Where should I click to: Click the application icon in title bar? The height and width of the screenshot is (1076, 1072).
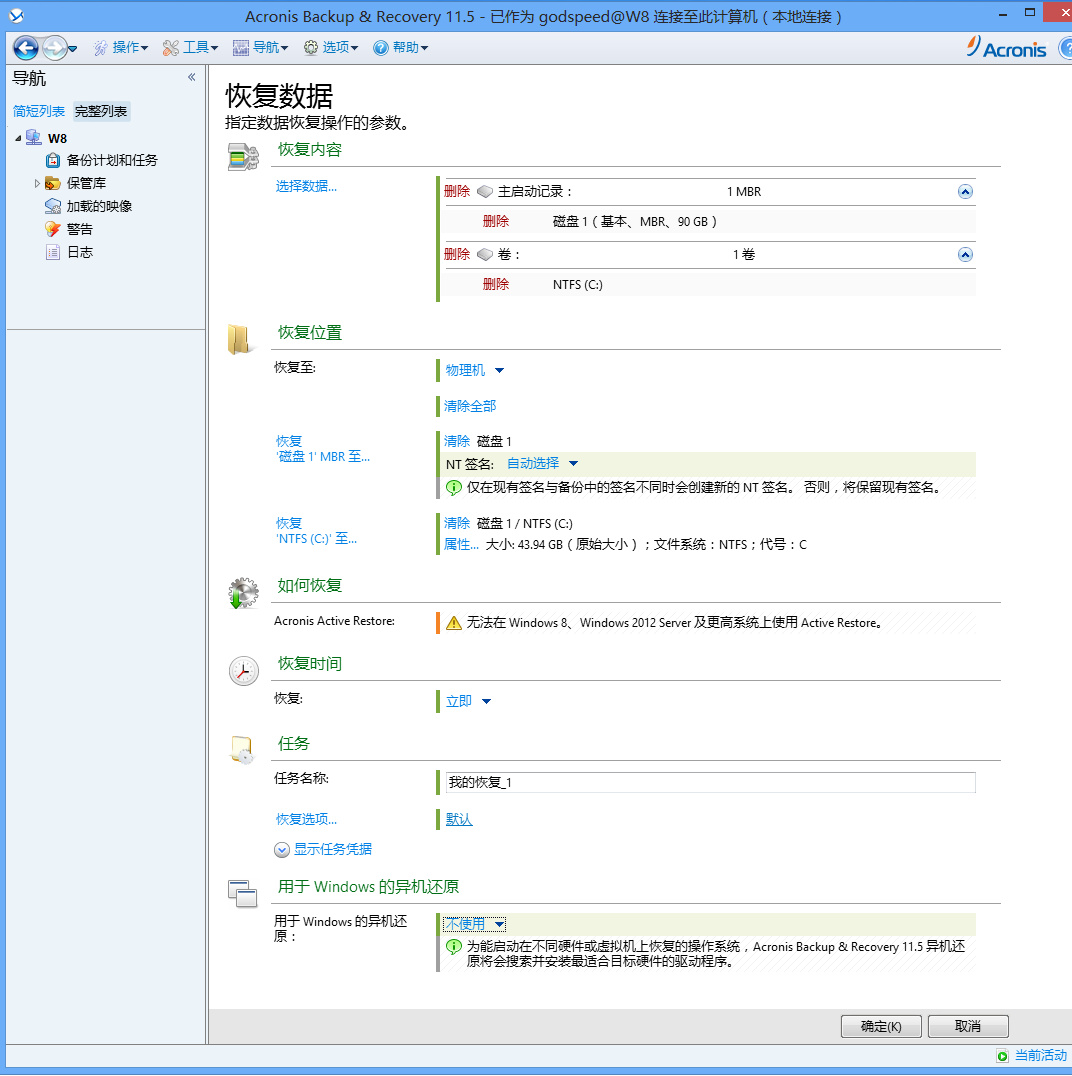point(16,15)
